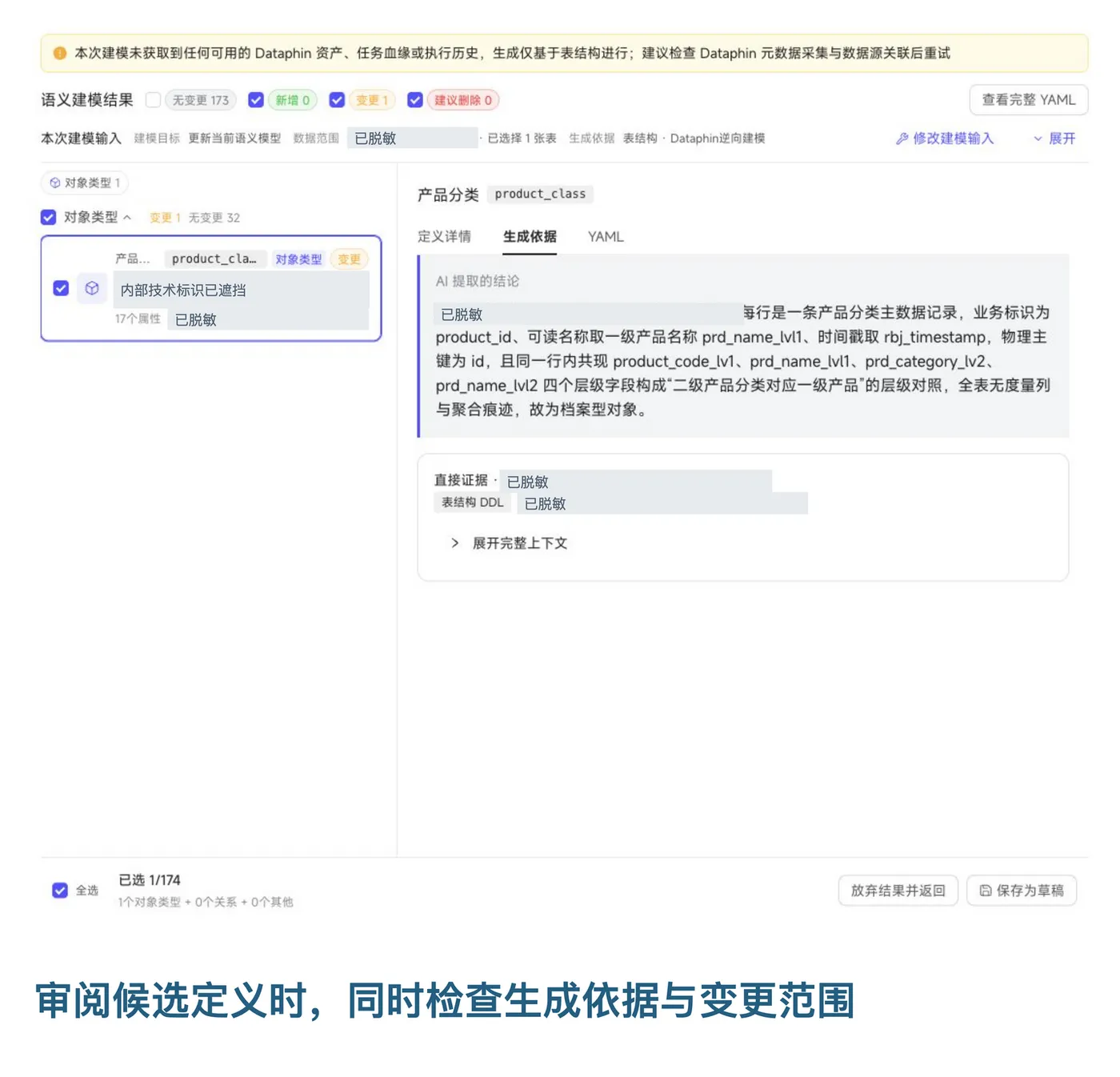Toggle the 全选 checkbox

point(60,891)
